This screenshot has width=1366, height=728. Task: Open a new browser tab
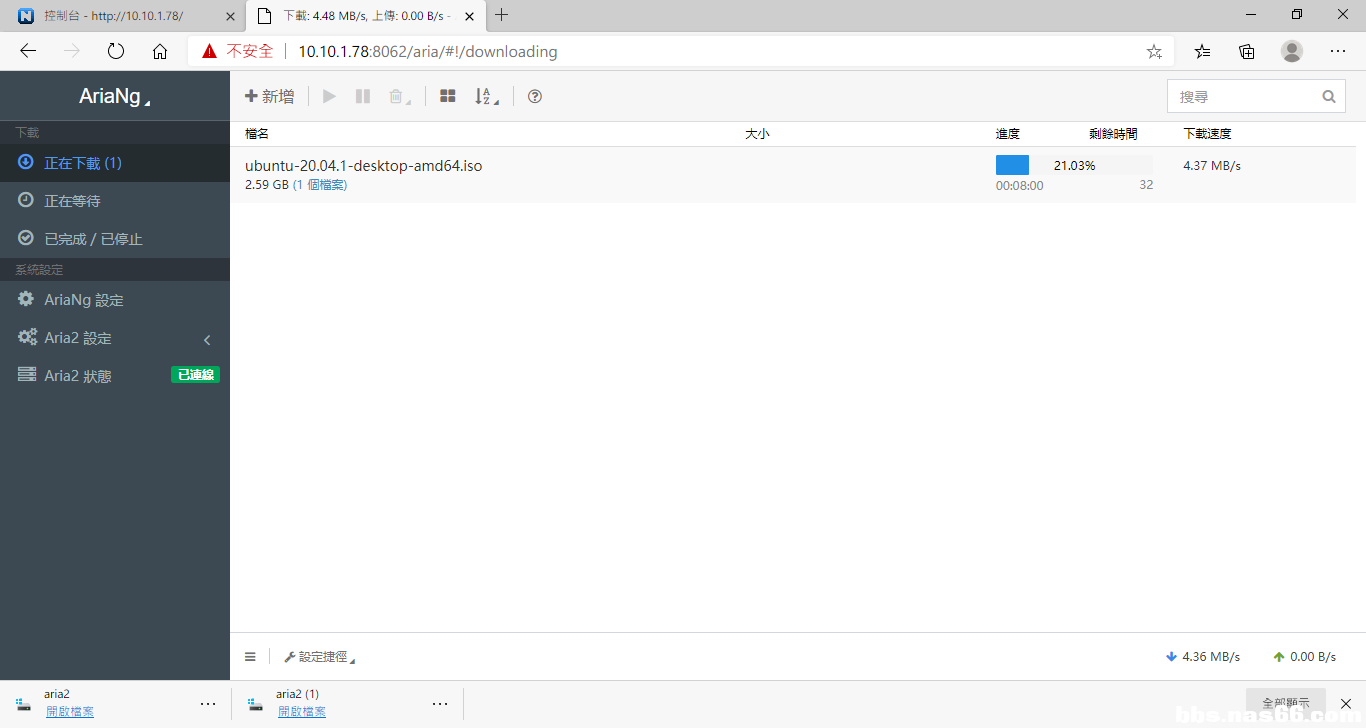502,15
